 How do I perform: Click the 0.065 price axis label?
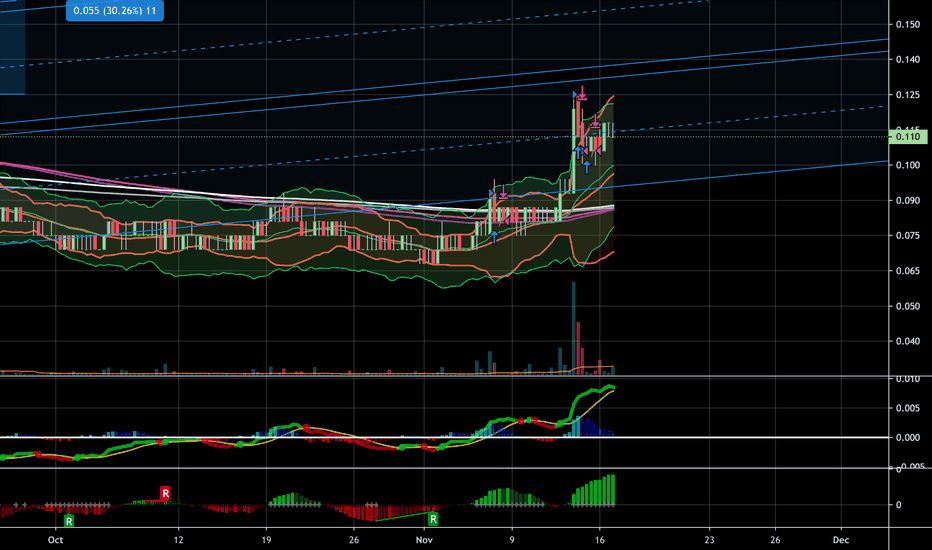click(908, 271)
